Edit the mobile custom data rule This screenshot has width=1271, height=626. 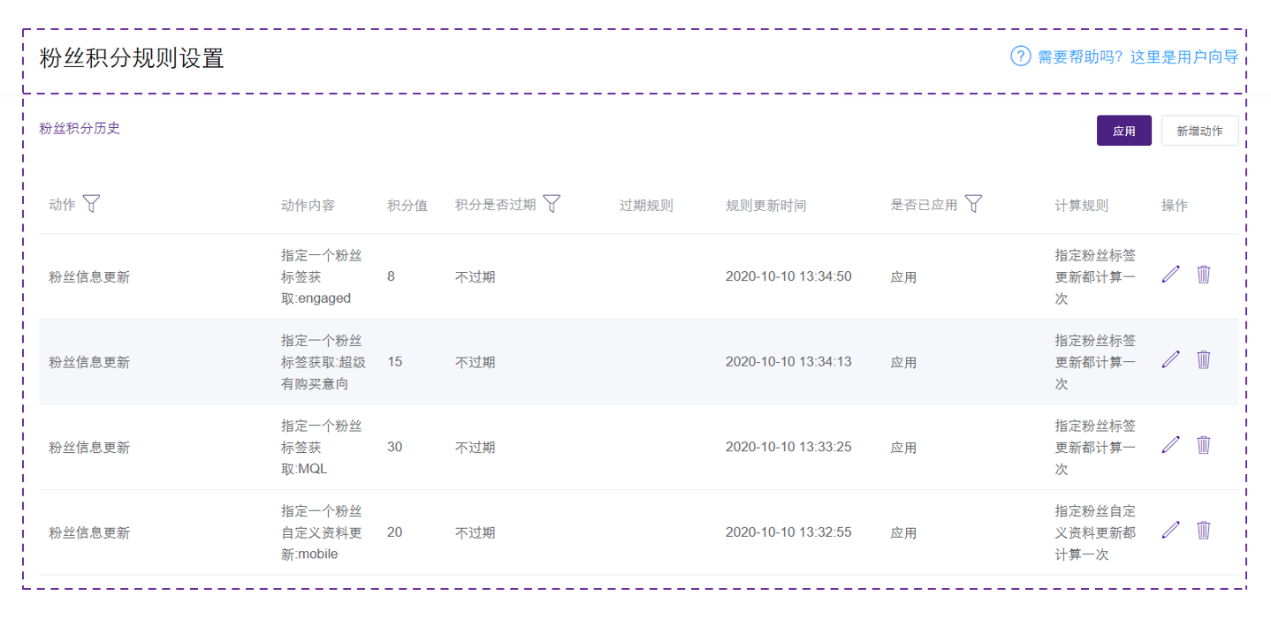pos(1171,529)
